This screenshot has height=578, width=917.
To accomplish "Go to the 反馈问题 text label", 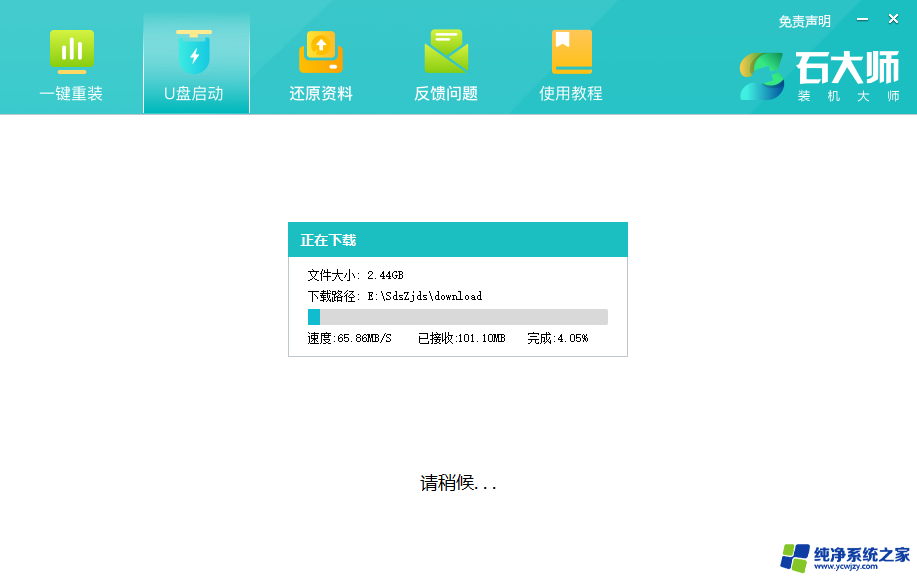I will click(x=446, y=94).
